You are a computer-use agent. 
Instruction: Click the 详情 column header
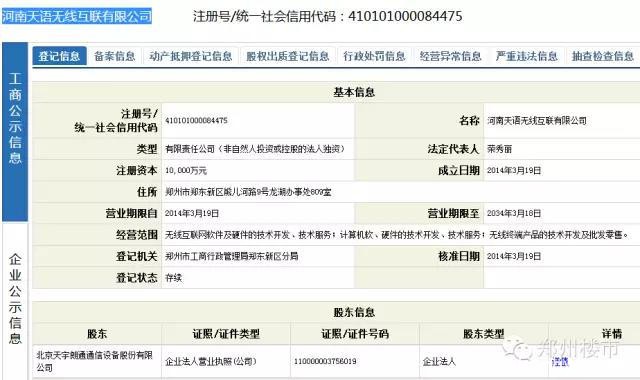[x=612, y=334]
